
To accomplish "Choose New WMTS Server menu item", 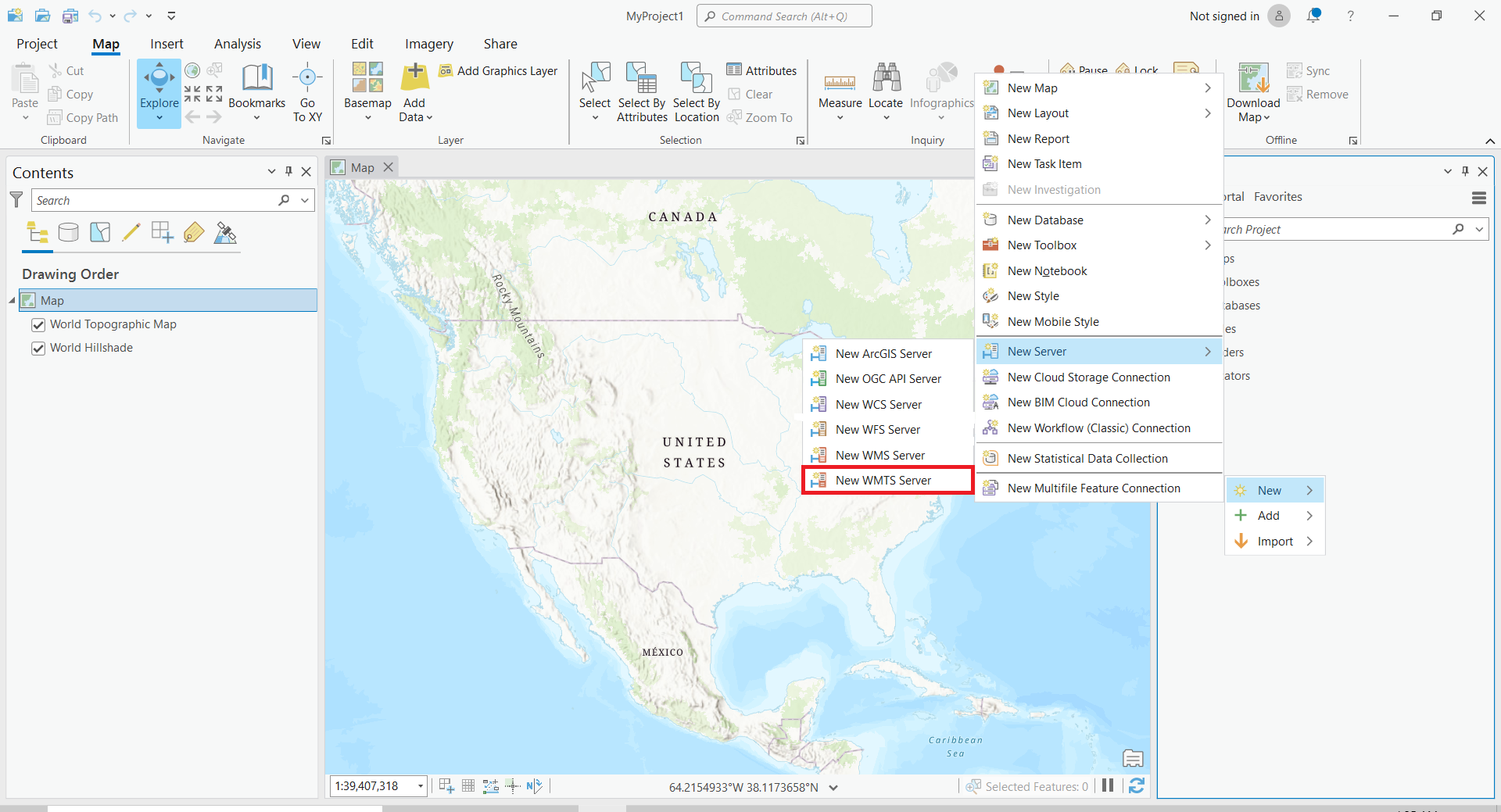I will pos(883,481).
